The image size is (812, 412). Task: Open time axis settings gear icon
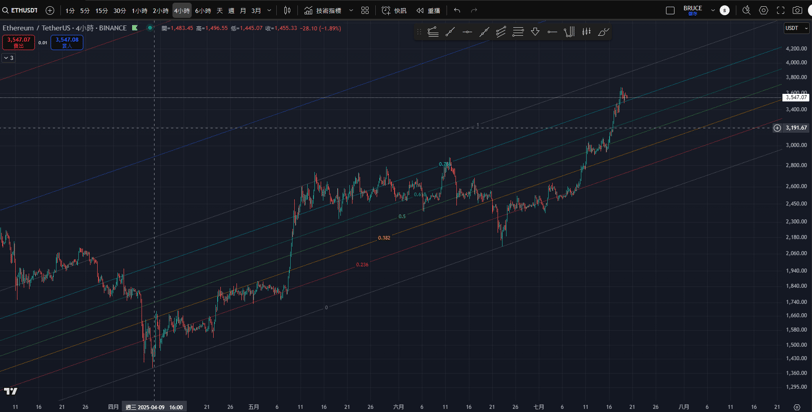(x=796, y=407)
